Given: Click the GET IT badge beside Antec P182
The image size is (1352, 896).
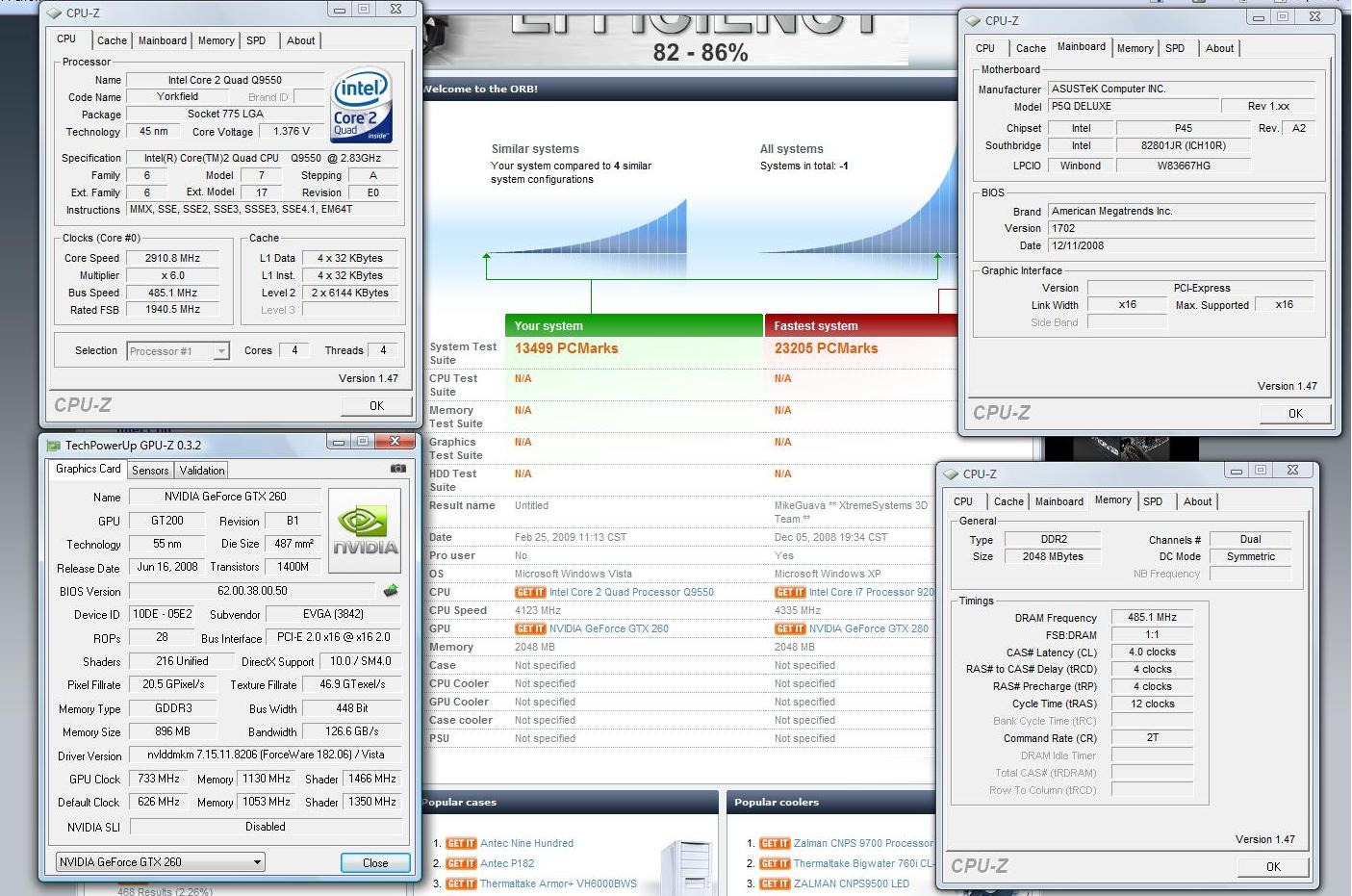Looking at the screenshot, I should tap(461, 864).
